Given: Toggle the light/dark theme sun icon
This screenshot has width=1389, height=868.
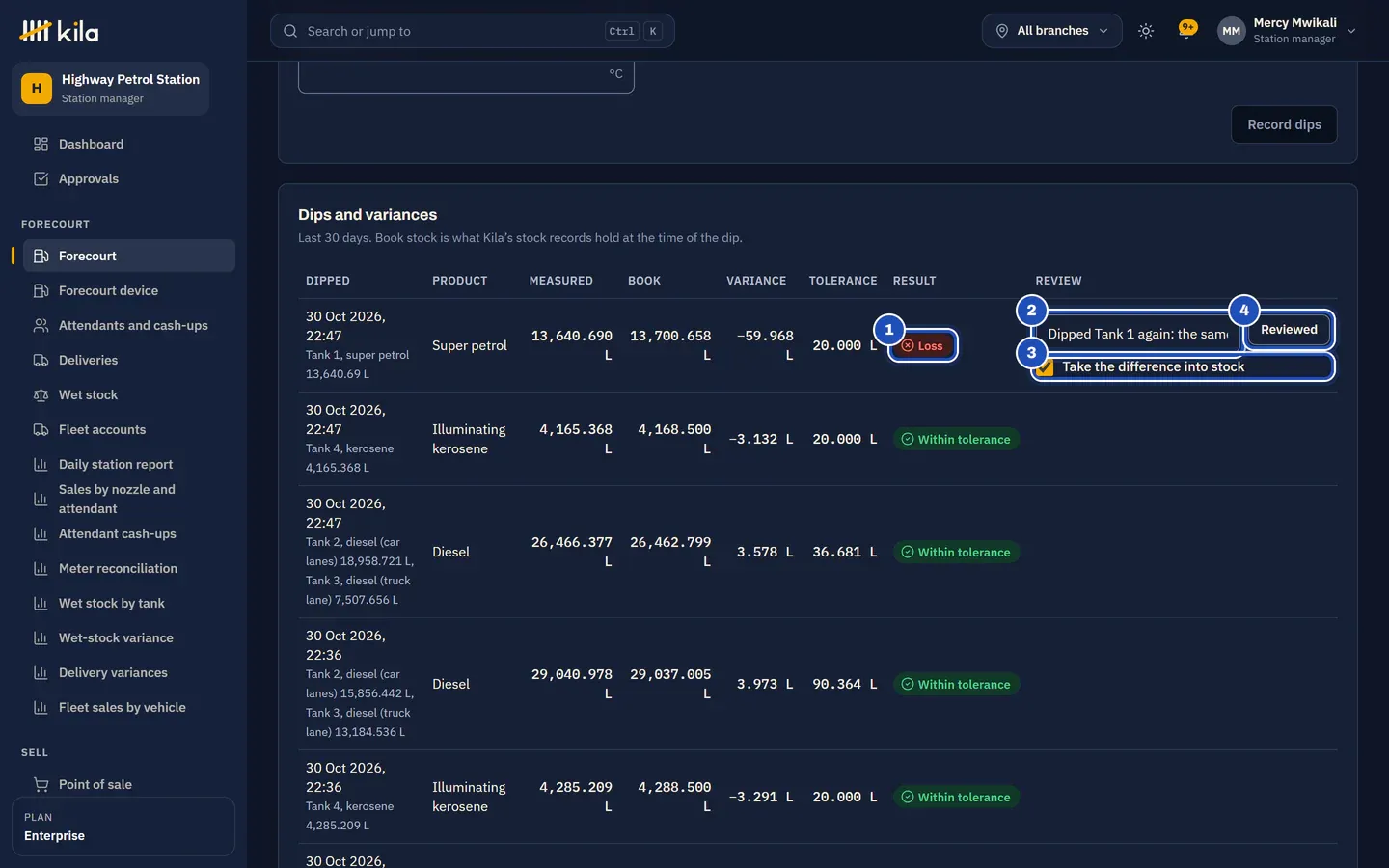Looking at the screenshot, I should [1146, 31].
